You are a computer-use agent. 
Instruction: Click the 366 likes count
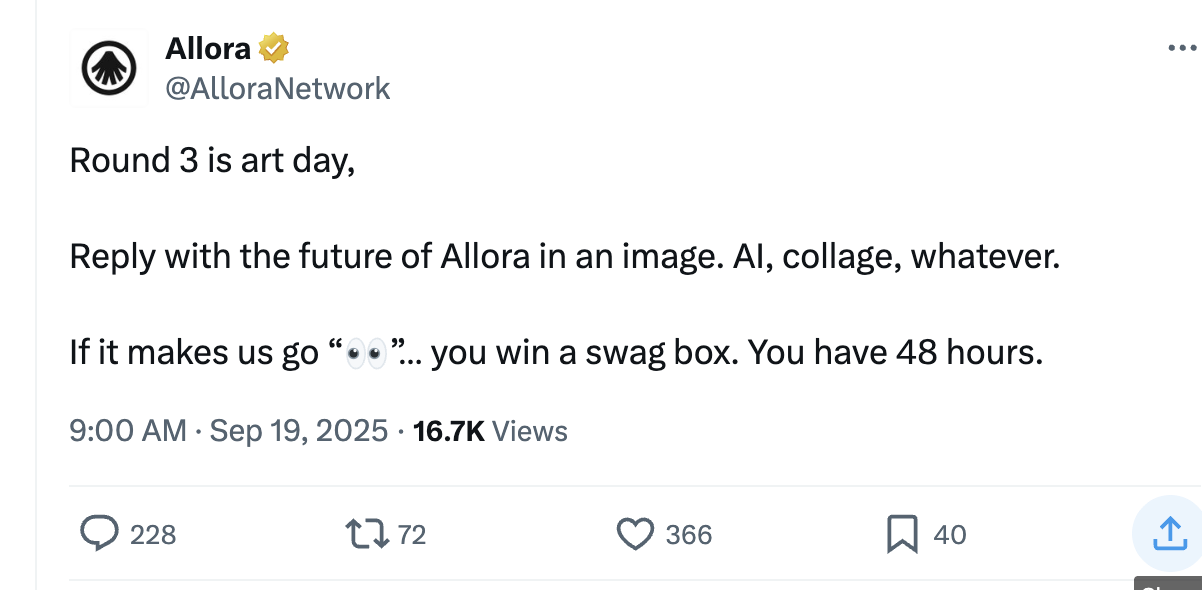click(x=689, y=535)
